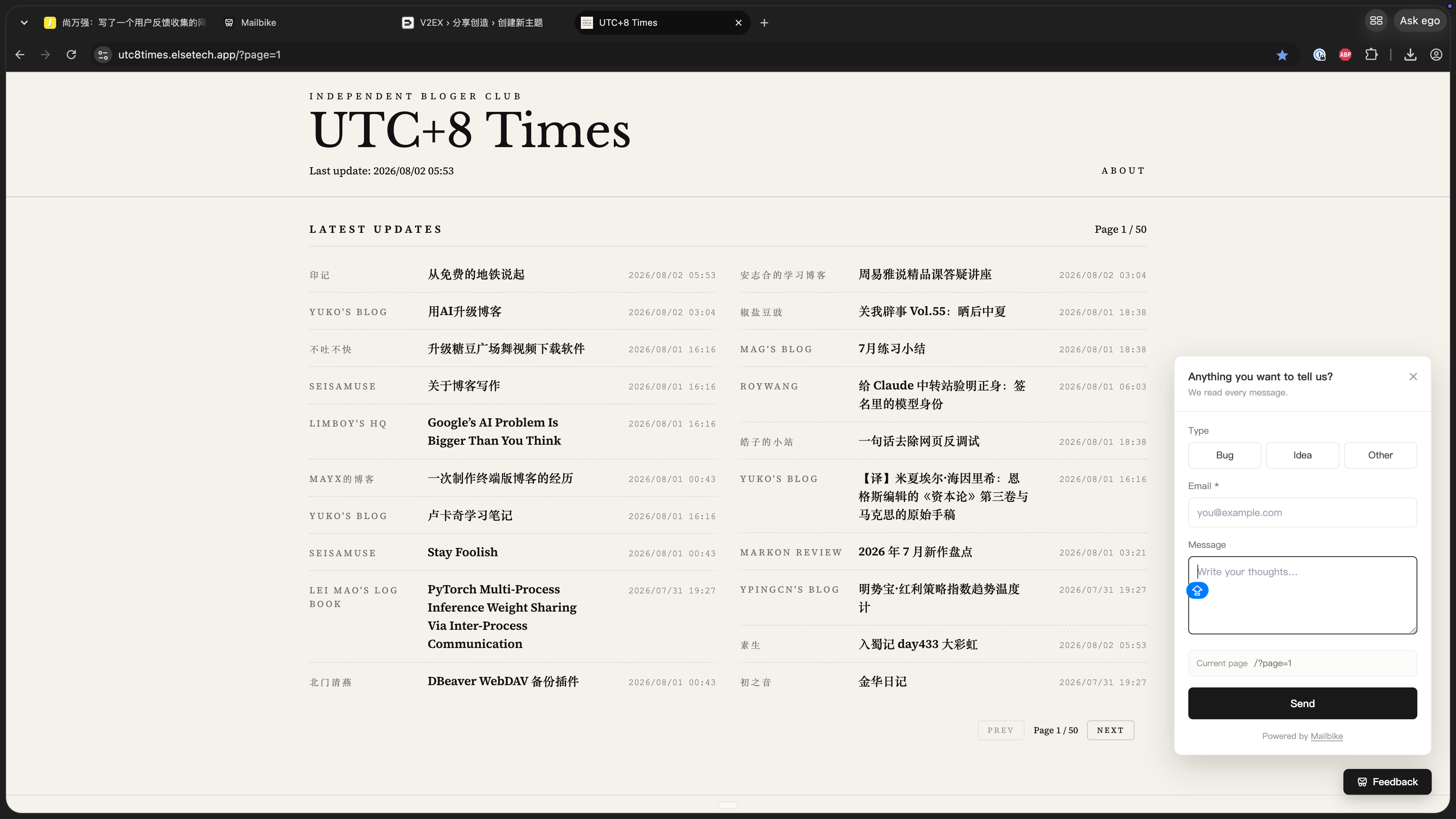Select the Bug feedback type

point(1224,455)
